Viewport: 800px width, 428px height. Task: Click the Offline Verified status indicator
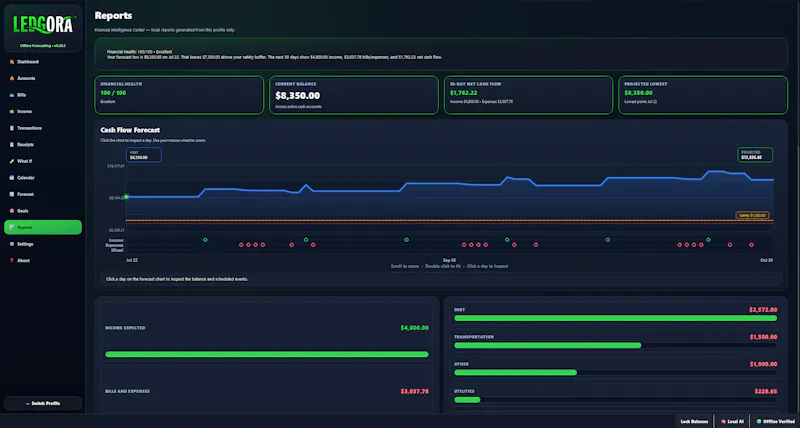pyautogui.click(x=774, y=421)
